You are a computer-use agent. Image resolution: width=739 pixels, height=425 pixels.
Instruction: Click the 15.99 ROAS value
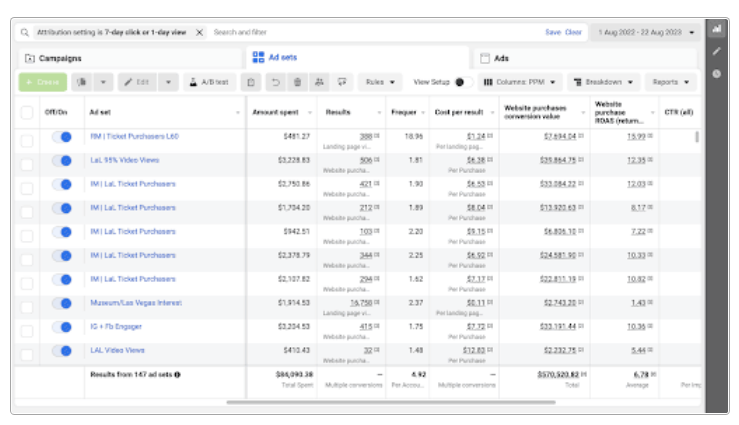(636, 136)
